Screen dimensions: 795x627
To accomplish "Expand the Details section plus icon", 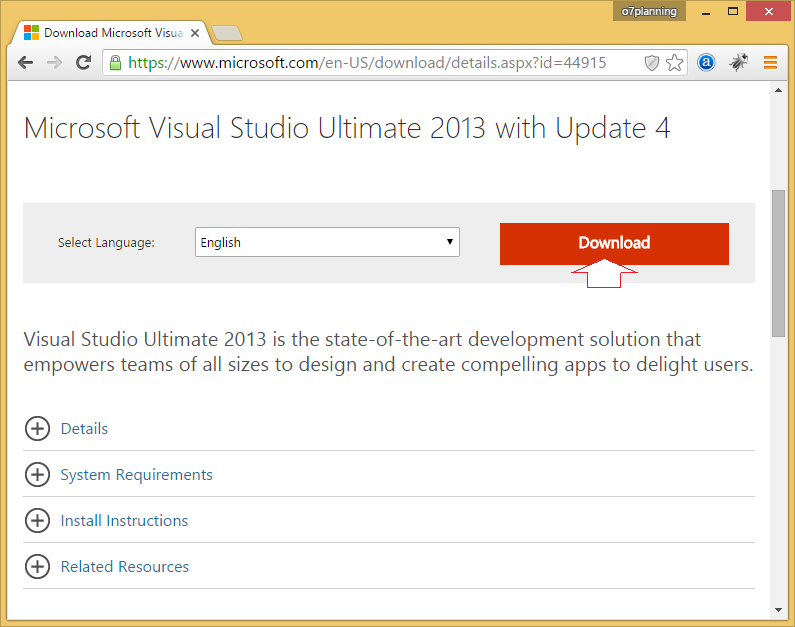I will click(38, 429).
